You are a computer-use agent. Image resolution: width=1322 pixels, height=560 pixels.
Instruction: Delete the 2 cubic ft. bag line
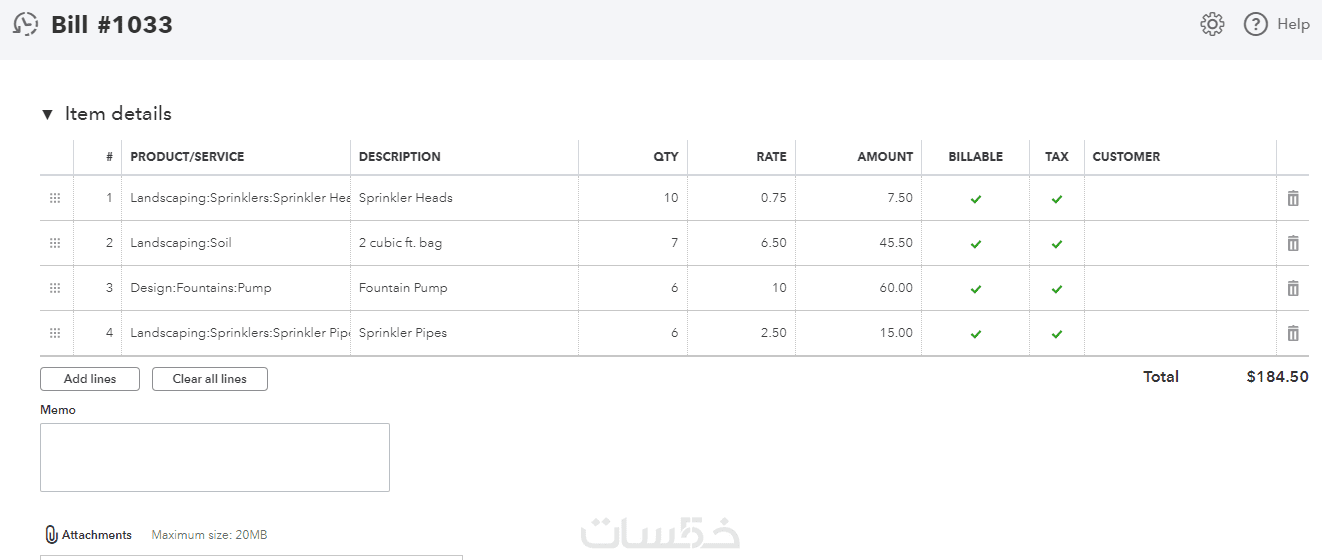pyautogui.click(x=1293, y=243)
